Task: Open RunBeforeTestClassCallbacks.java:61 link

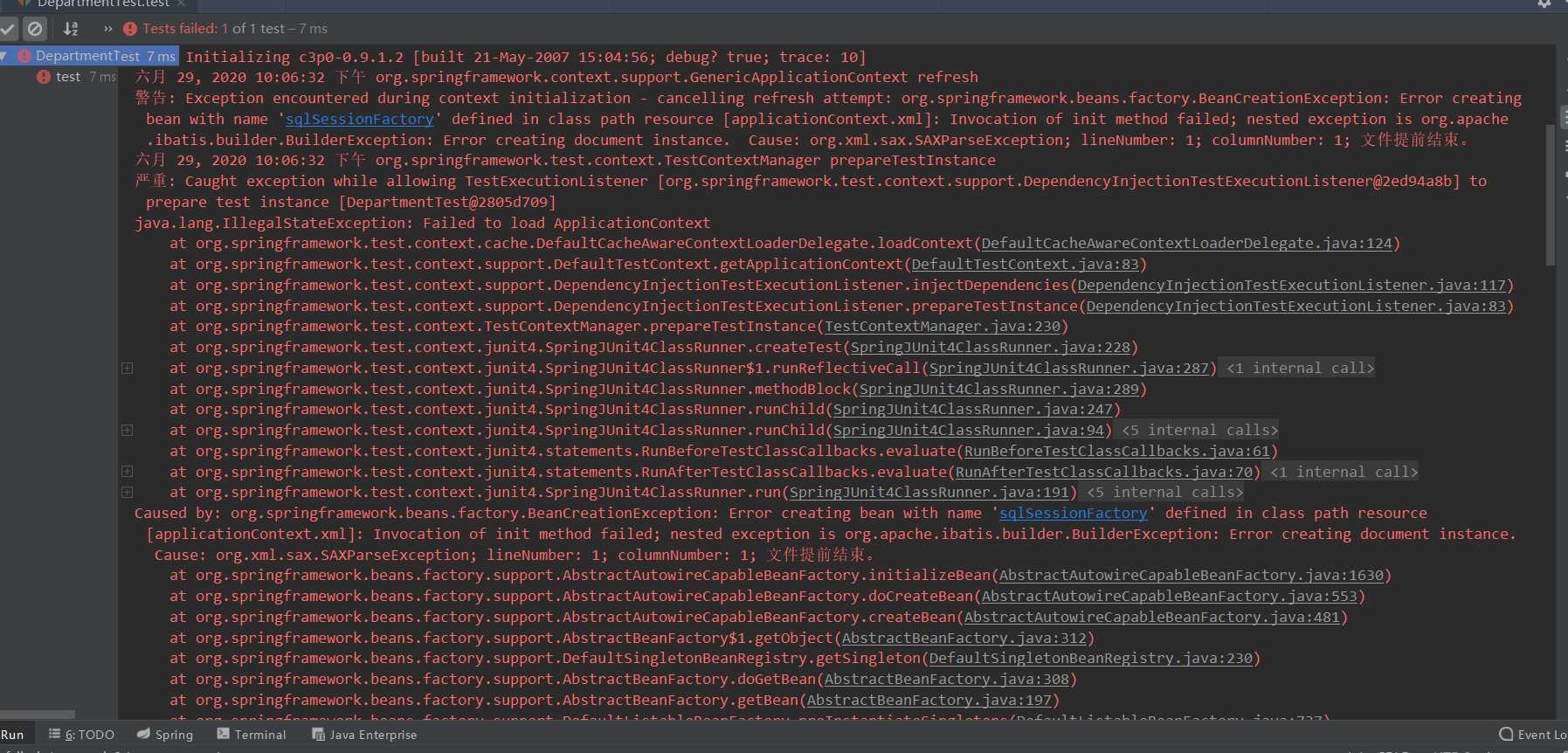Action: coord(1116,451)
